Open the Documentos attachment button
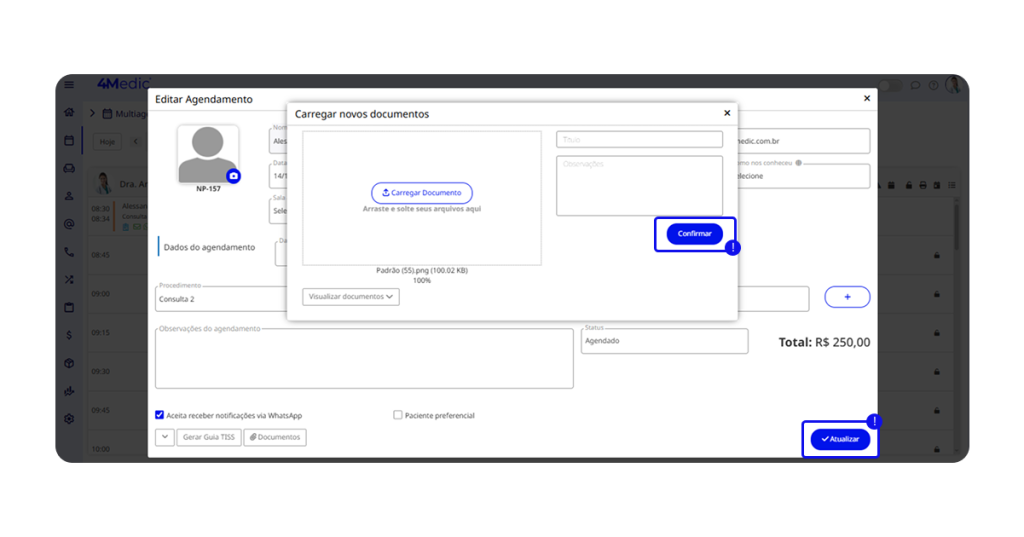This screenshot has height=537, width=1024. [x=275, y=437]
